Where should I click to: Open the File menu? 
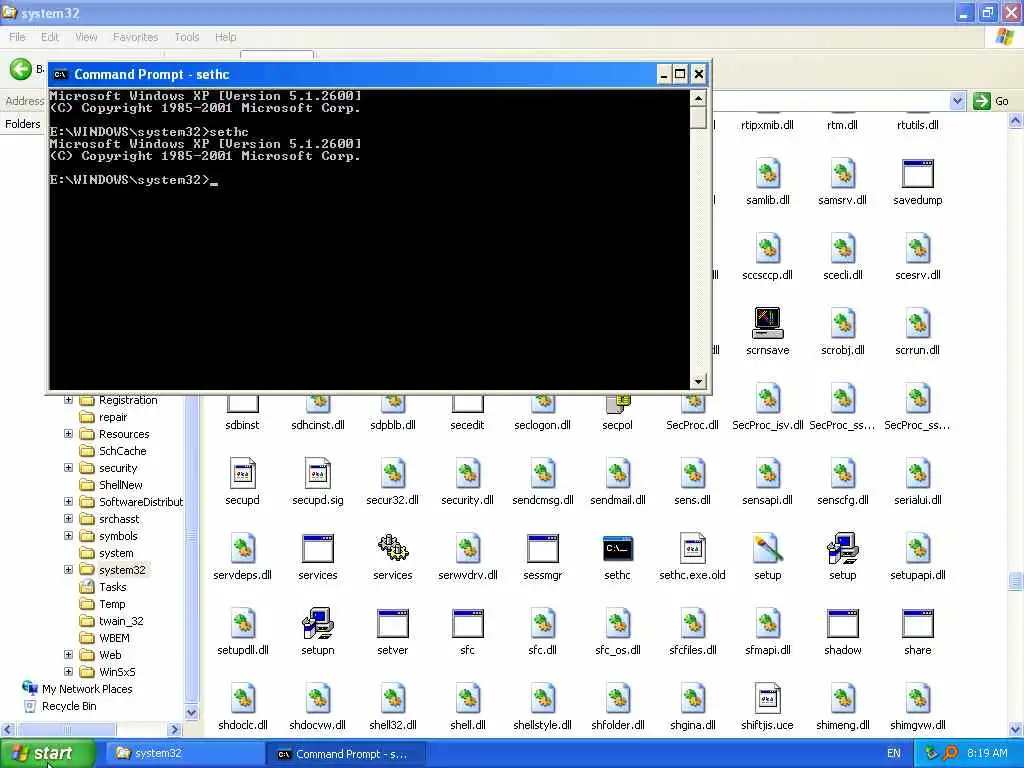(17, 37)
